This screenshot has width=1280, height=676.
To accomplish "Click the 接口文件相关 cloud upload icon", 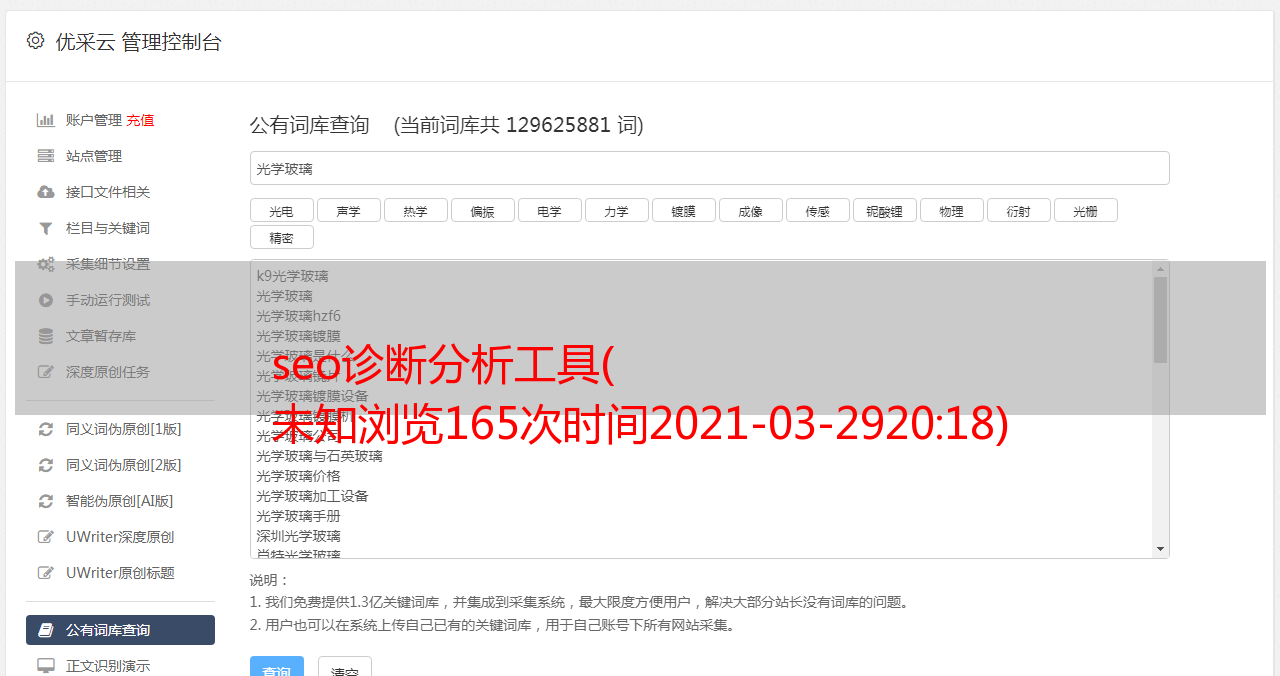I will point(46,192).
